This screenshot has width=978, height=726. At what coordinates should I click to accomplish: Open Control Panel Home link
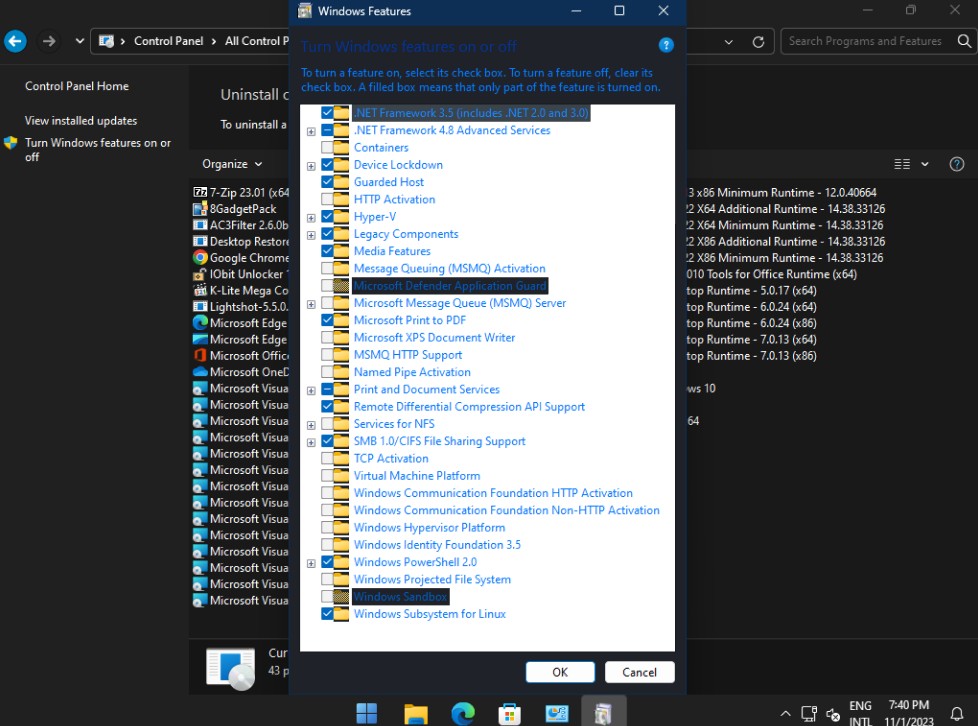[77, 86]
